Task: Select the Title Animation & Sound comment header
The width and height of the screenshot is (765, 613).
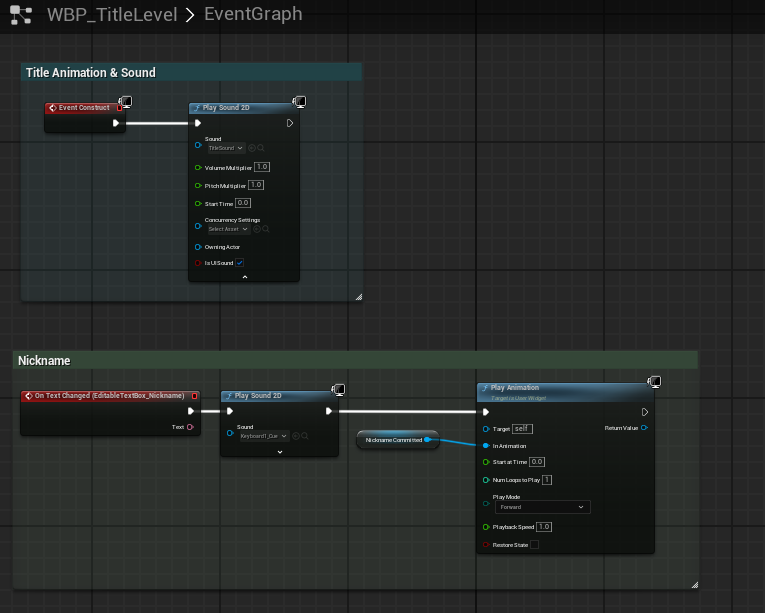Action: point(191,72)
